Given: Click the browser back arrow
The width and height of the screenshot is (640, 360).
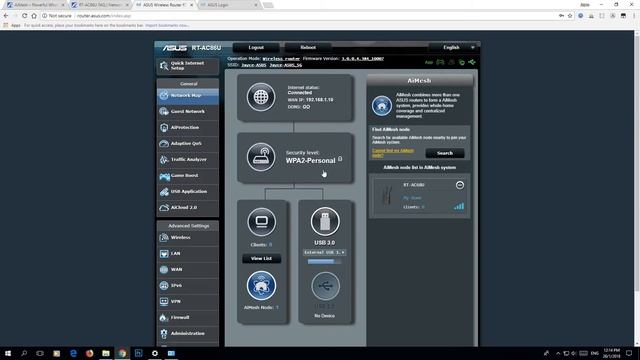Looking at the screenshot, I should click(x=6, y=16).
